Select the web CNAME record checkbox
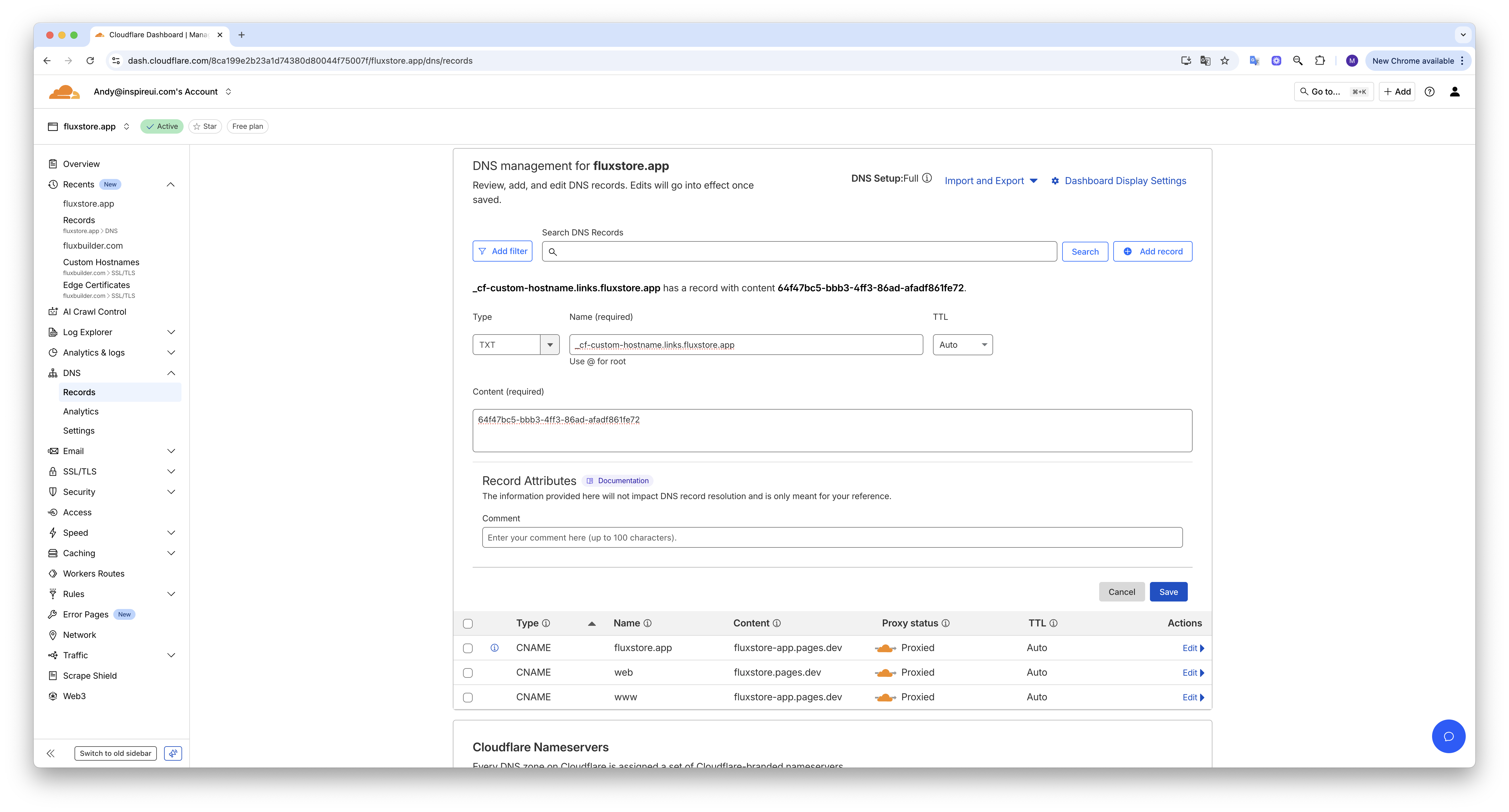1509x812 pixels. [468, 673]
